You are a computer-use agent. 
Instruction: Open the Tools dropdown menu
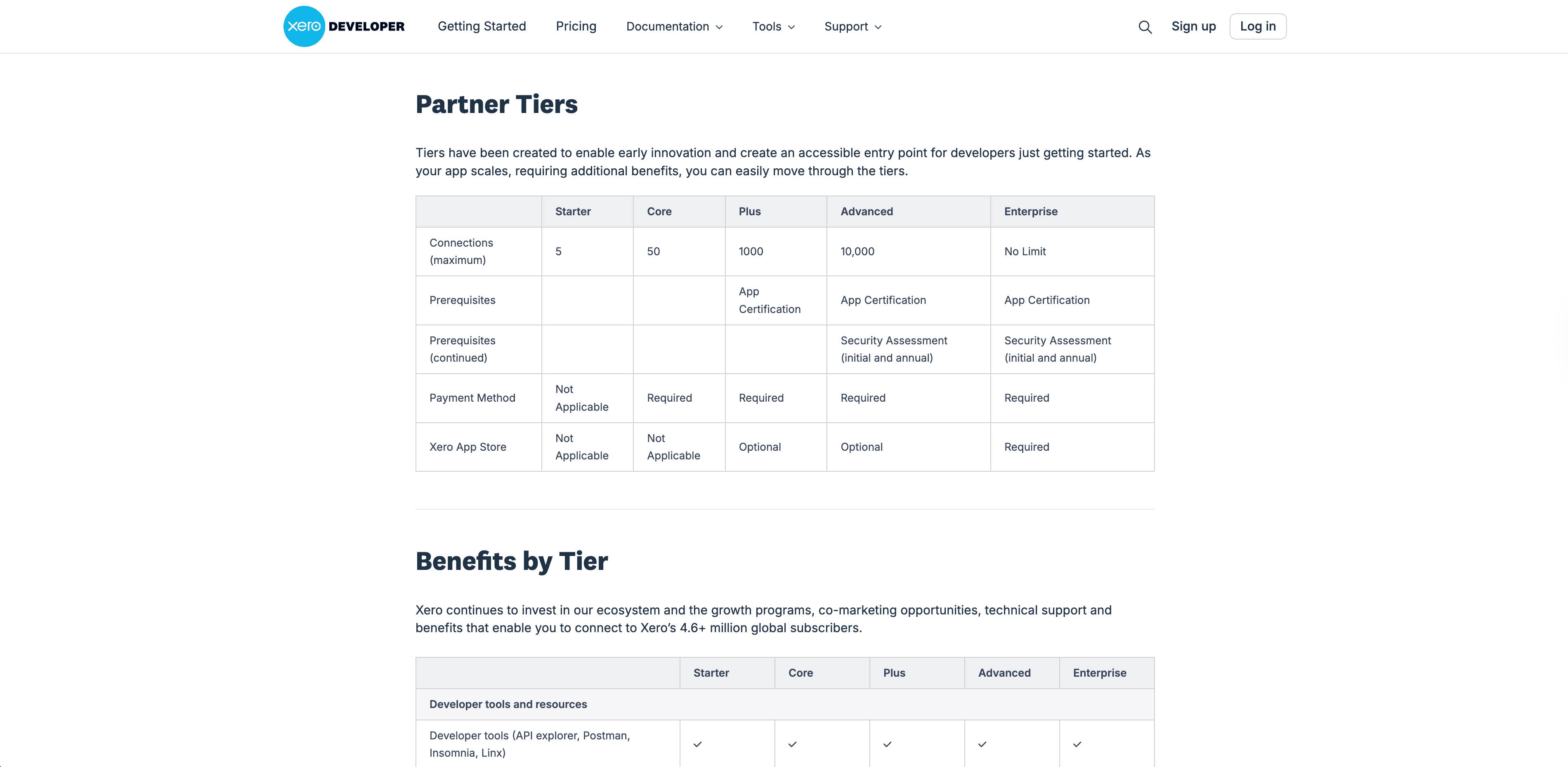[x=773, y=27]
